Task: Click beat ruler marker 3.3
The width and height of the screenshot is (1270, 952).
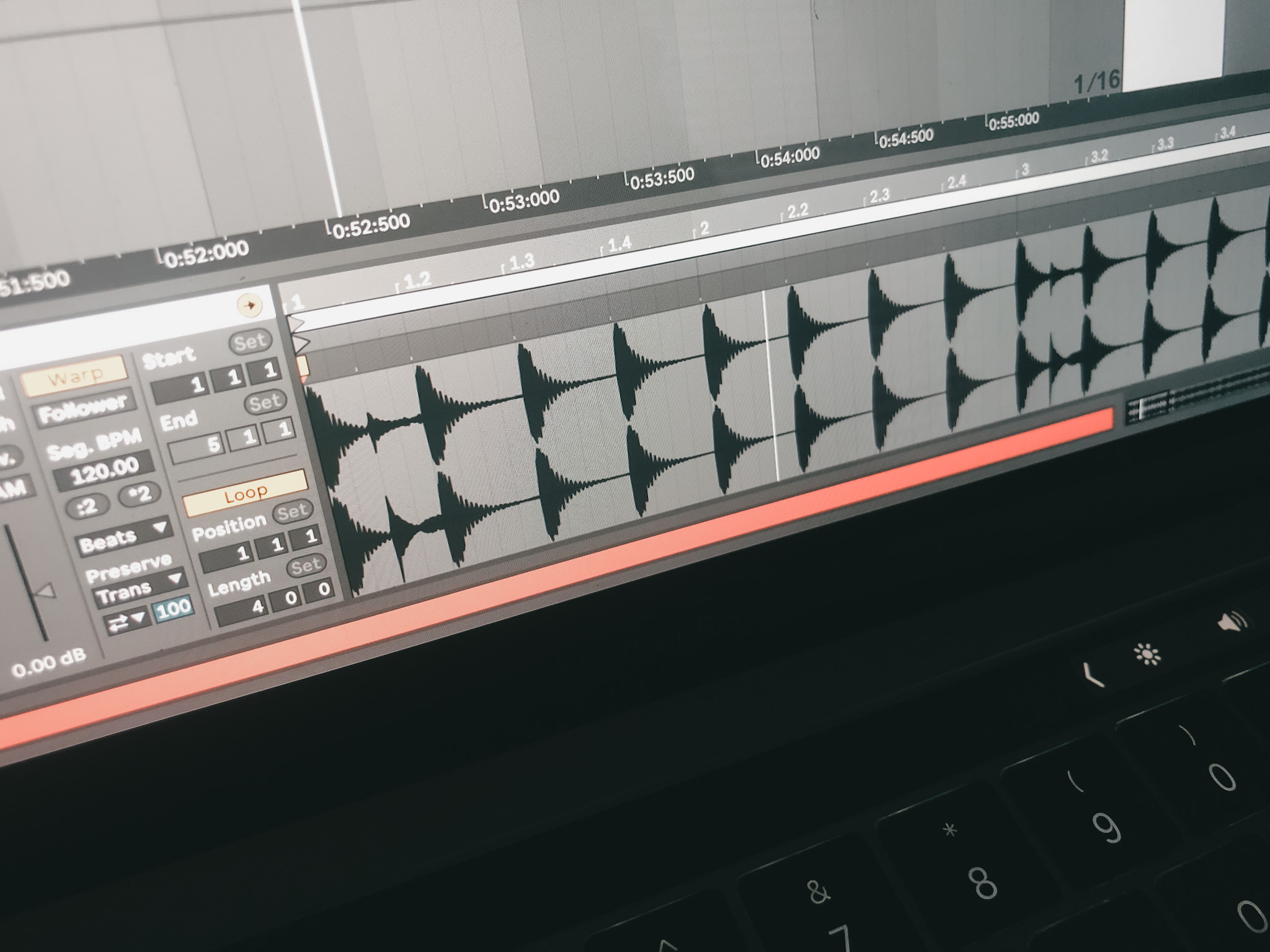Action: (x=1165, y=143)
